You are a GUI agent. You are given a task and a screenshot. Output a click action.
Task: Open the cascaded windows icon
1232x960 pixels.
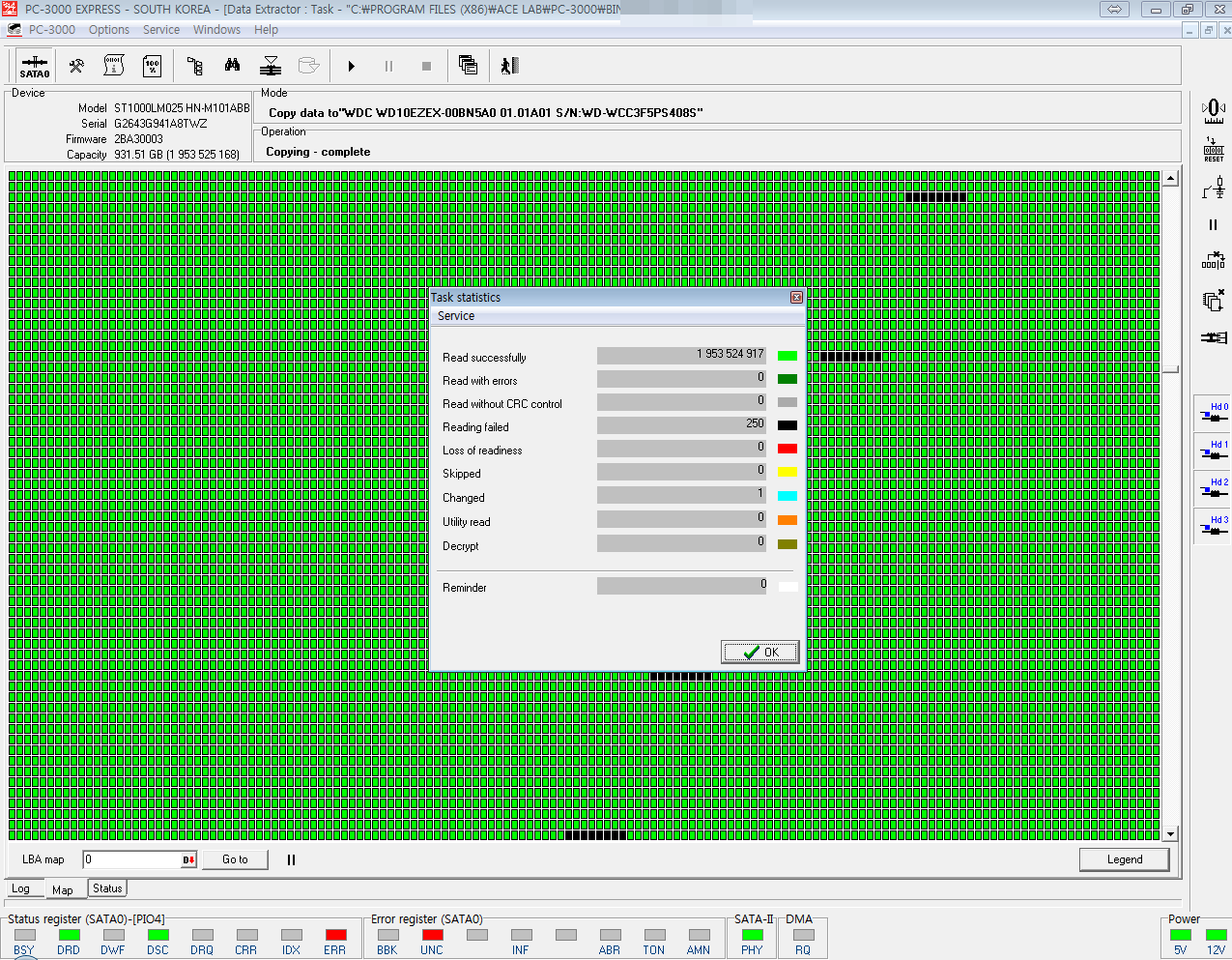tap(469, 66)
